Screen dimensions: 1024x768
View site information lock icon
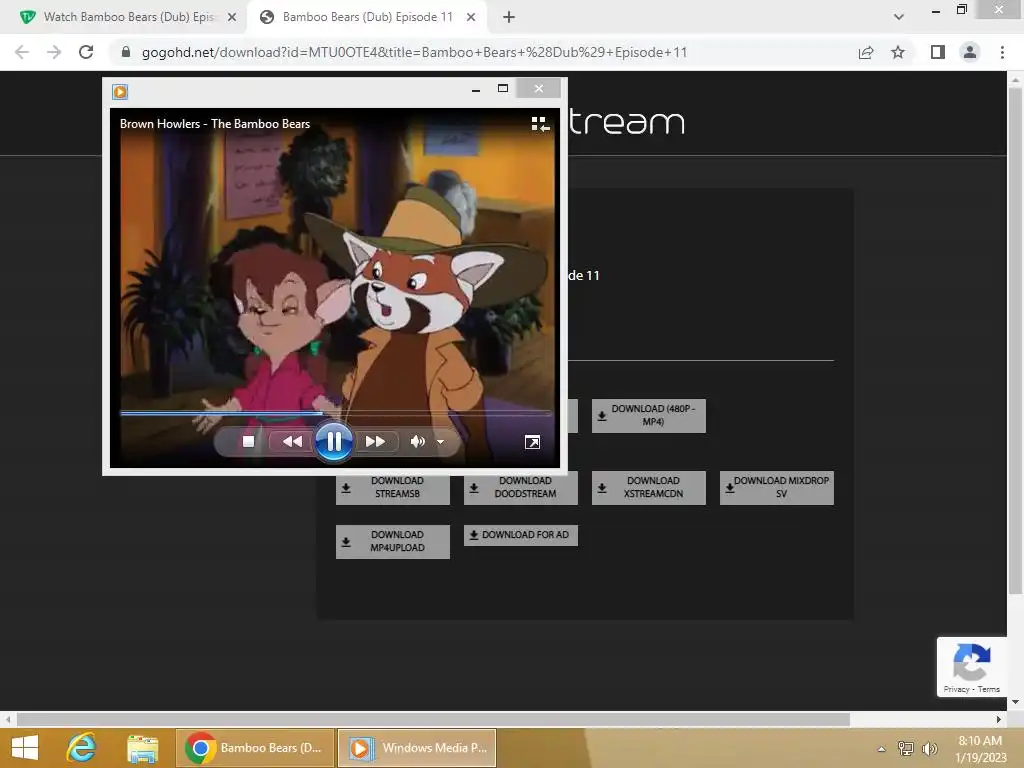(x=126, y=52)
